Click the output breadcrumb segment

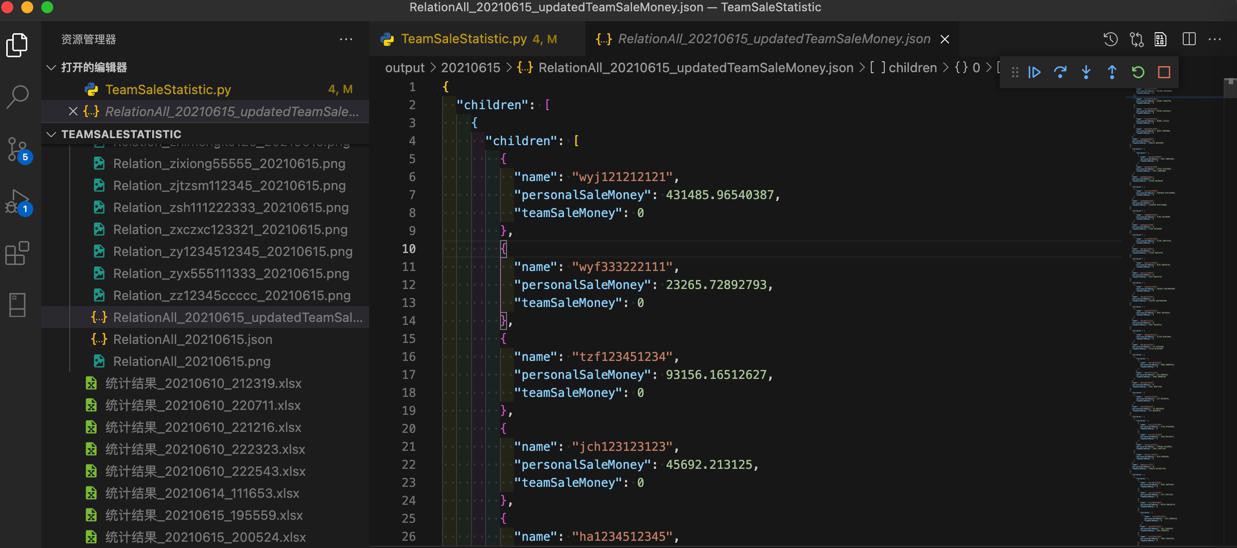[x=405, y=68]
